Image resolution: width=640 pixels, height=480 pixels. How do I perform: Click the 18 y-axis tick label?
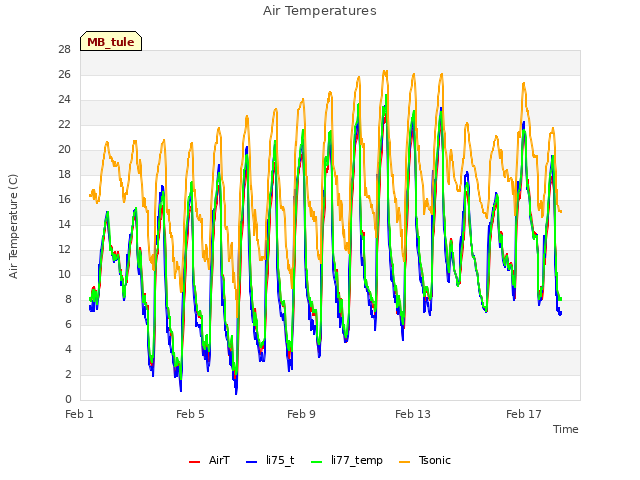[x=64, y=174]
